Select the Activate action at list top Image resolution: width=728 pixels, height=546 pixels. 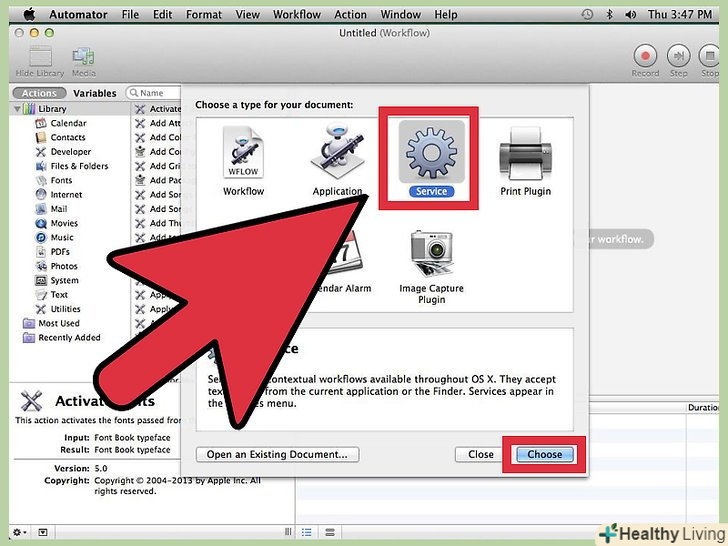(158, 109)
